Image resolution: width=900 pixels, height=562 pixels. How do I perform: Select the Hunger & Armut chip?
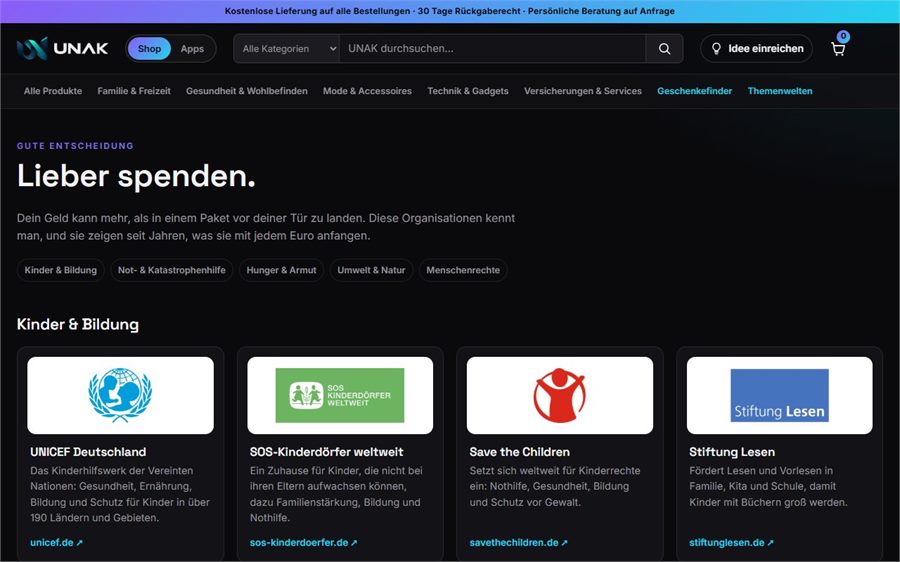point(281,270)
